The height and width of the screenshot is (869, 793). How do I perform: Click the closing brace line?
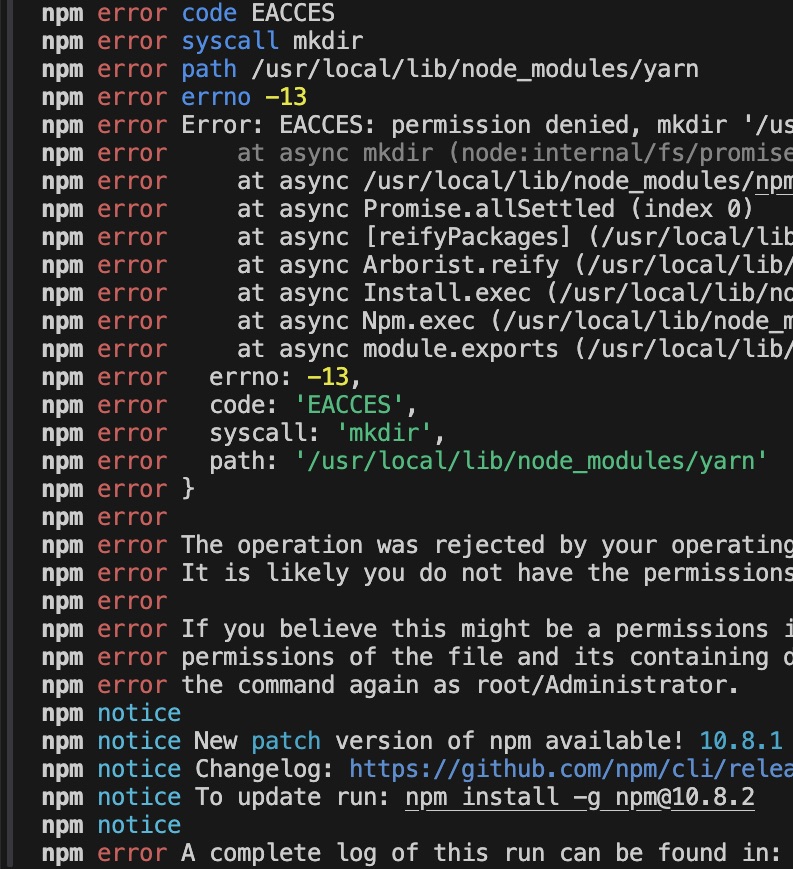click(118, 489)
